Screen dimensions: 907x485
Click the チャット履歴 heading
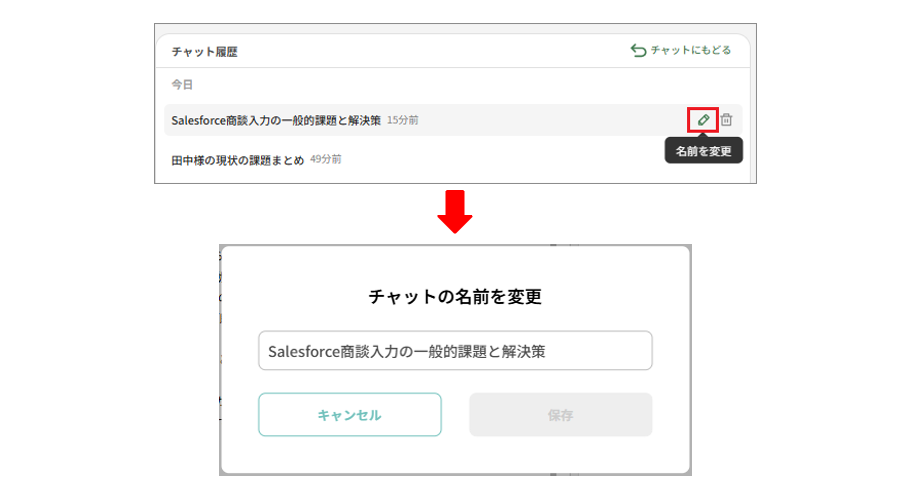click(205, 52)
